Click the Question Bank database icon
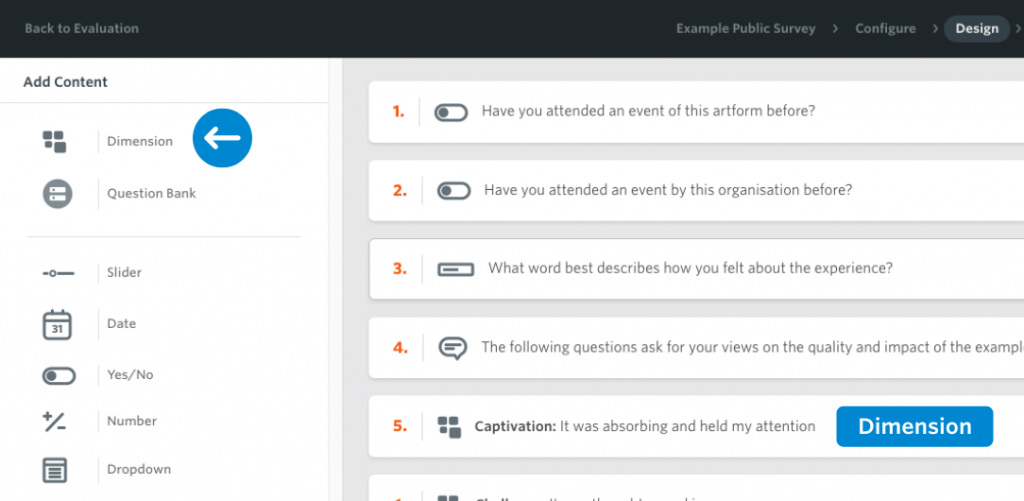 57,194
